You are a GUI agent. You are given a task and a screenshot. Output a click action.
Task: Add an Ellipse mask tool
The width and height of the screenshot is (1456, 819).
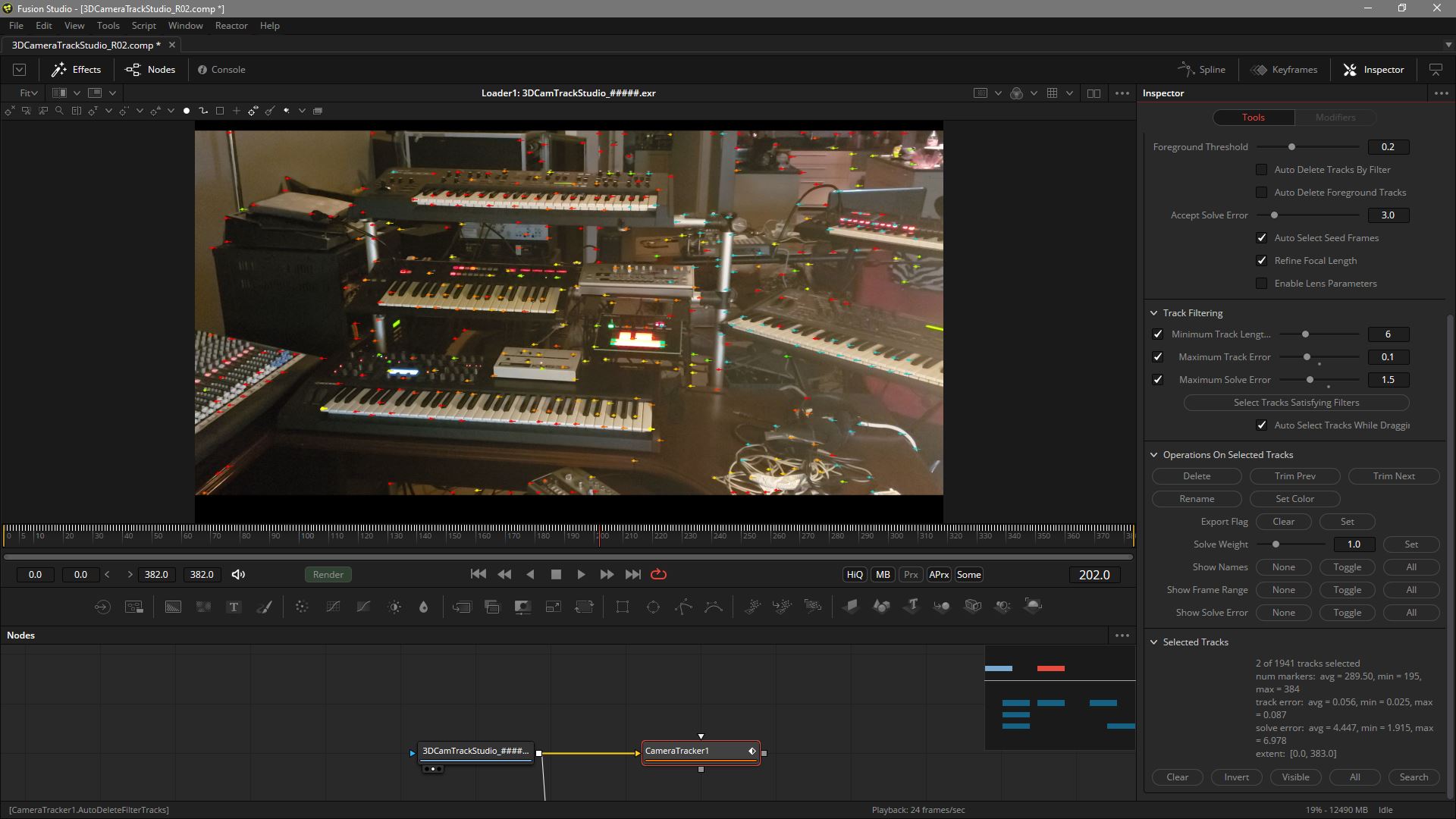pyautogui.click(x=653, y=607)
